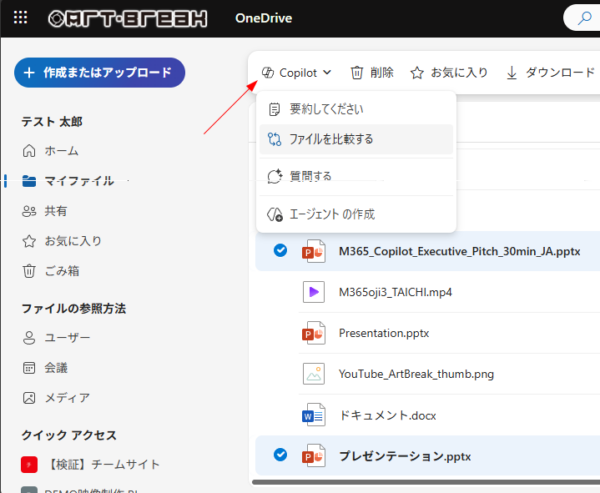The width and height of the screenshot is (600, 493).
Task: Click the search magnifier icon
Action: 583,18
